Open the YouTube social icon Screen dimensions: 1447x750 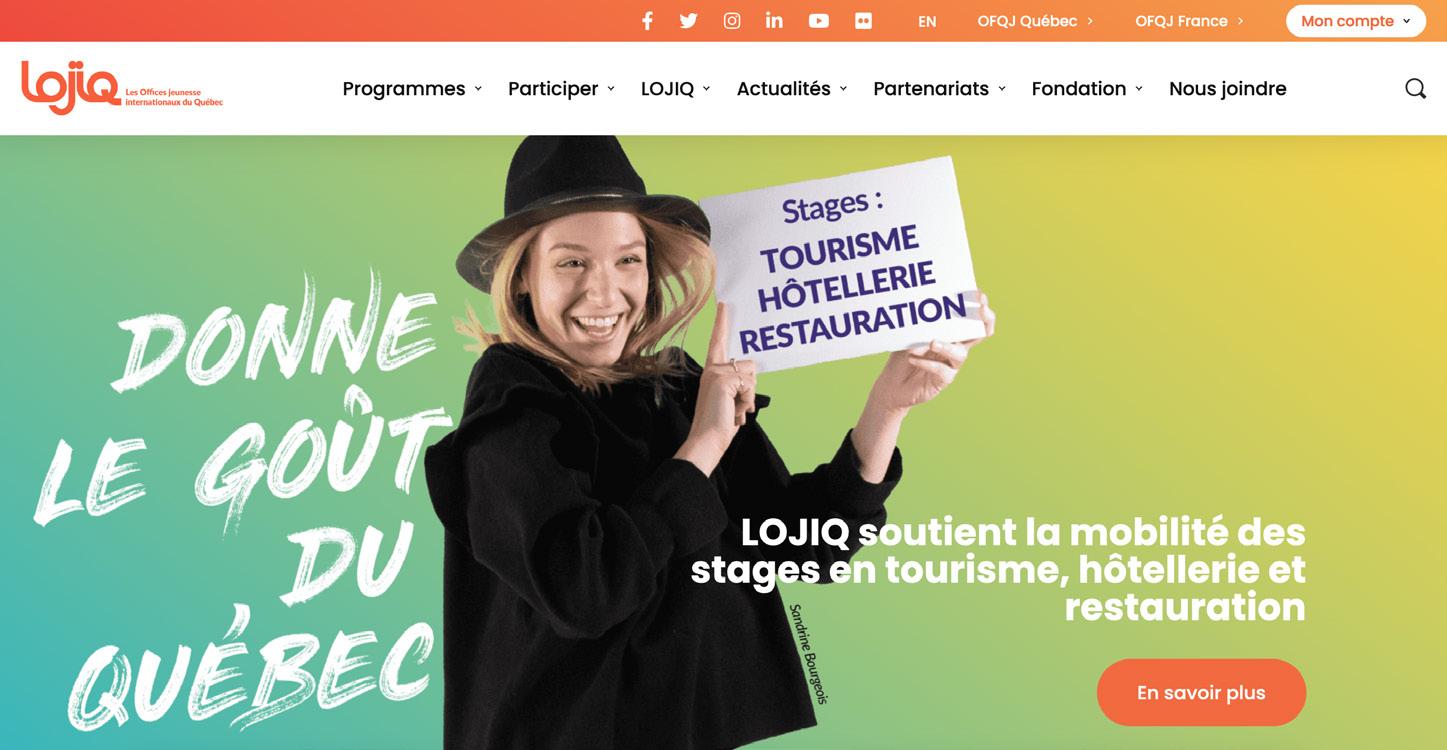click(819, 21)
